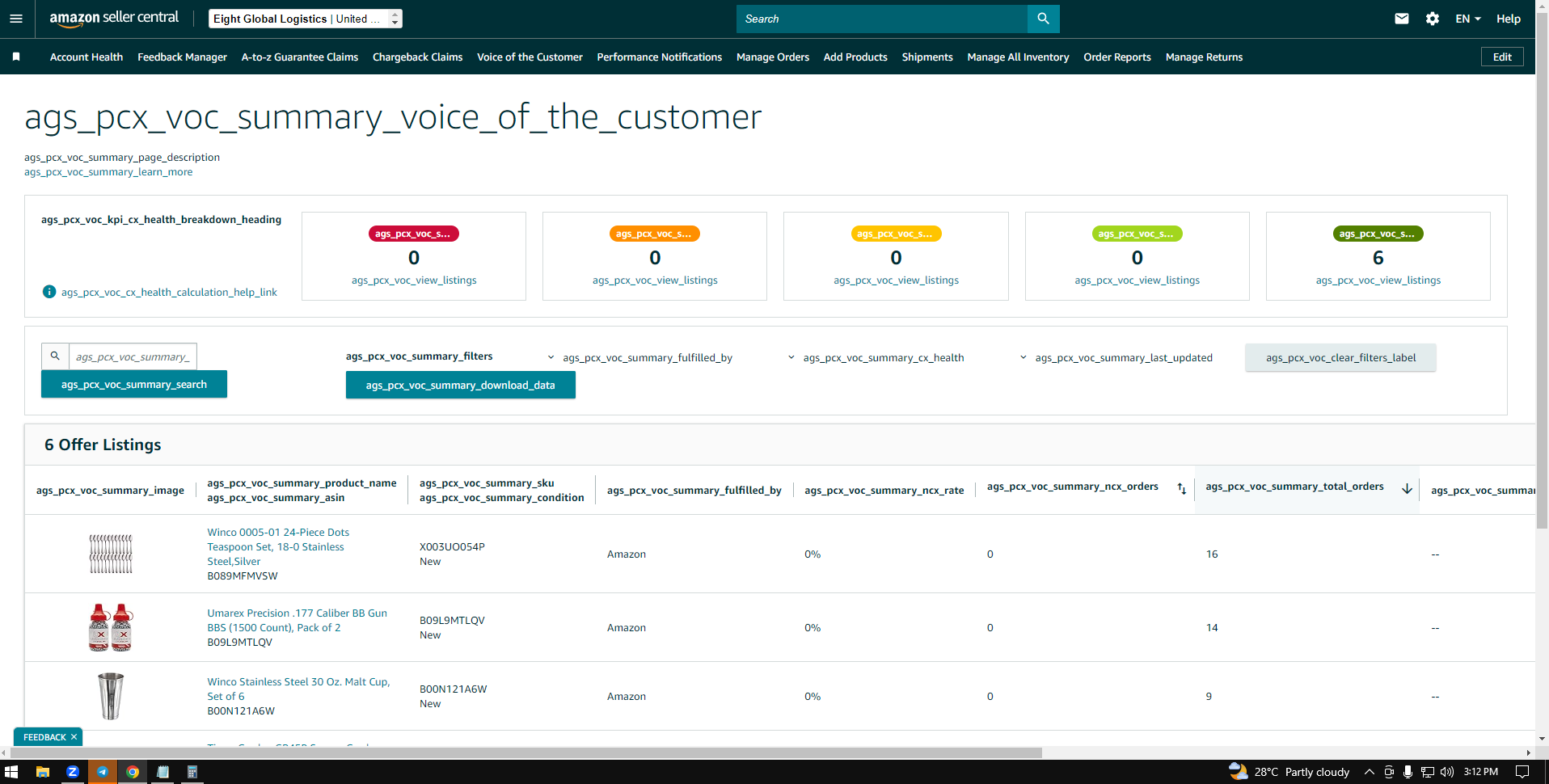This screenshot has width=1549, height=784.
Task: Click the blue info icon for health calculation
Action: coord(49,292)
